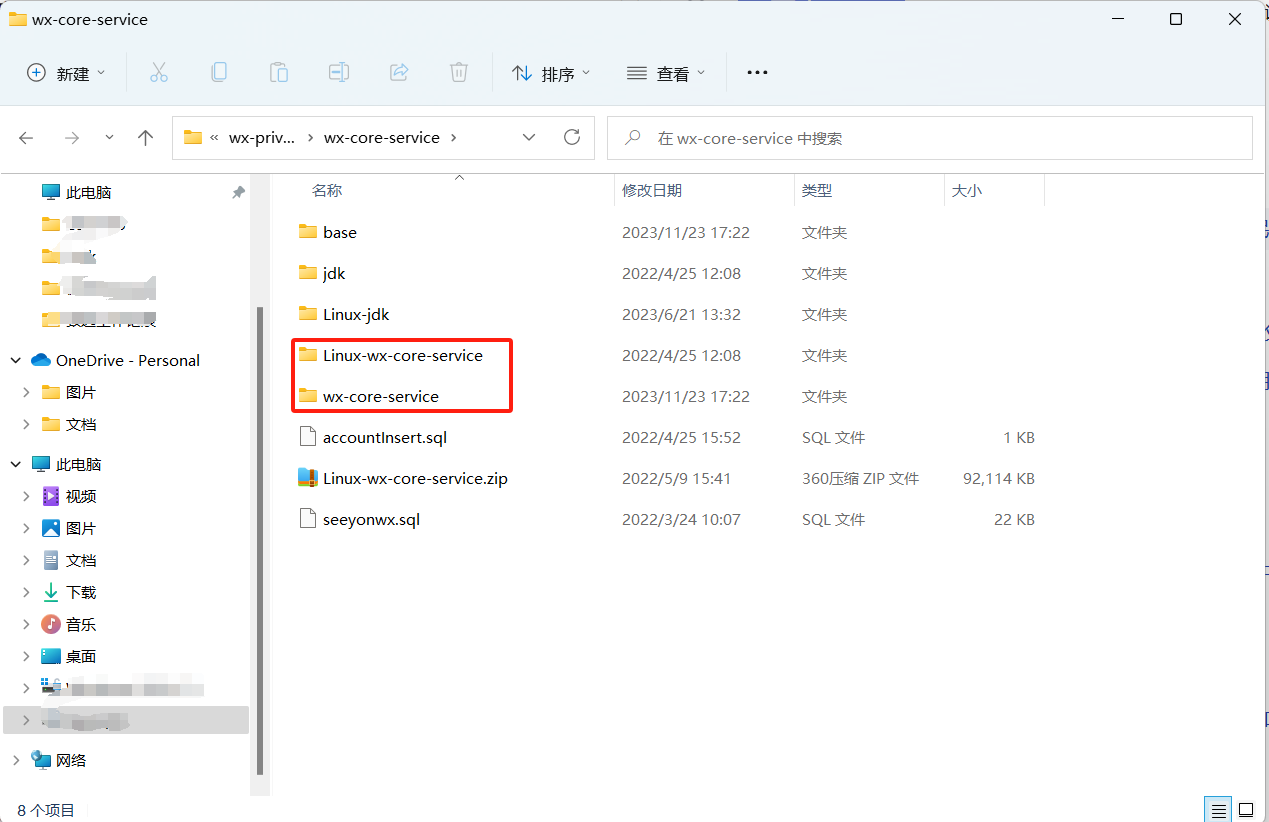Collapse the OneDrive - Personal tree node
Viewport: 1269px width, 822px height.
(x=16, y=361)
